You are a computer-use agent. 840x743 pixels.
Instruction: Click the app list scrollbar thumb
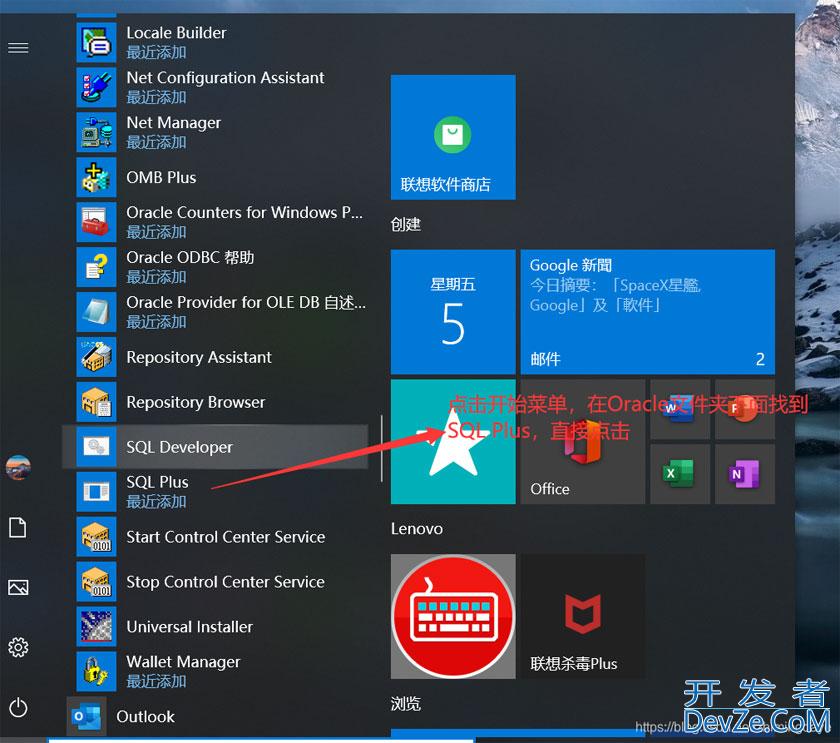point(381,448)
